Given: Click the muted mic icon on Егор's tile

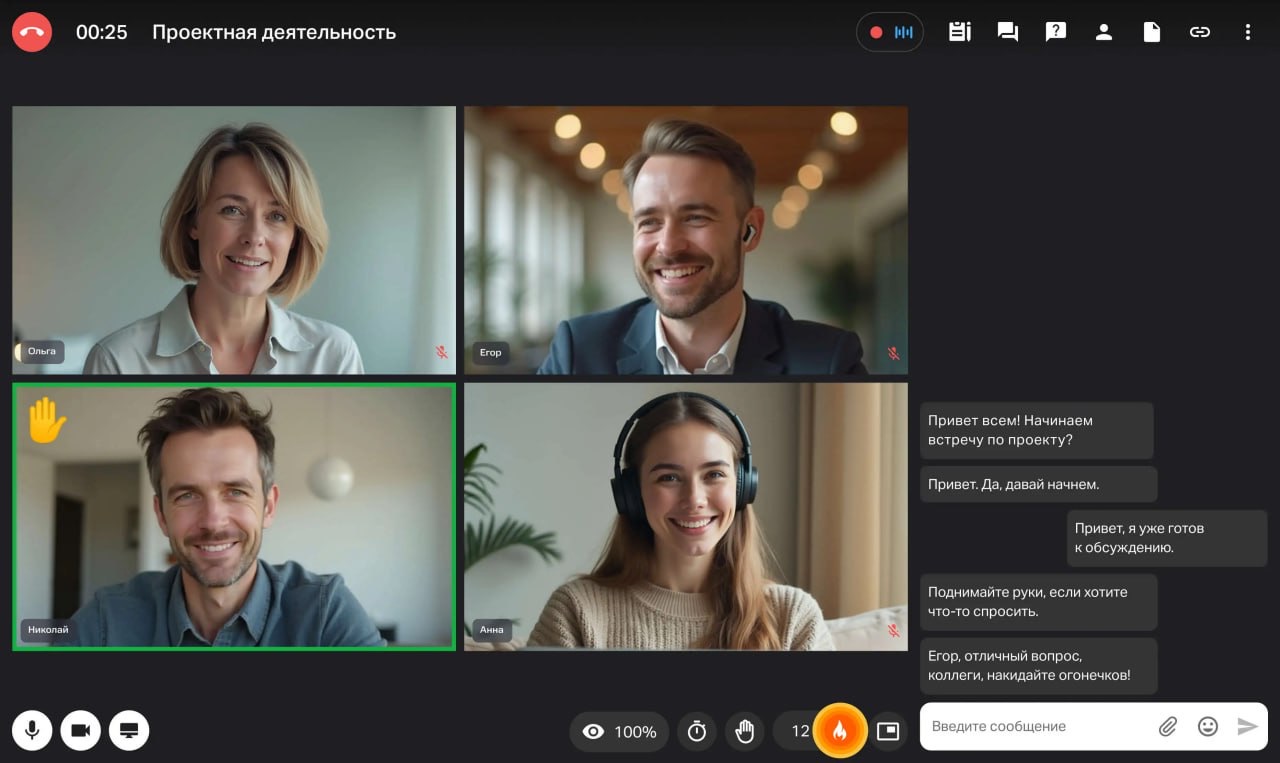Looking at the screenshot, I should tap(894, 353).
